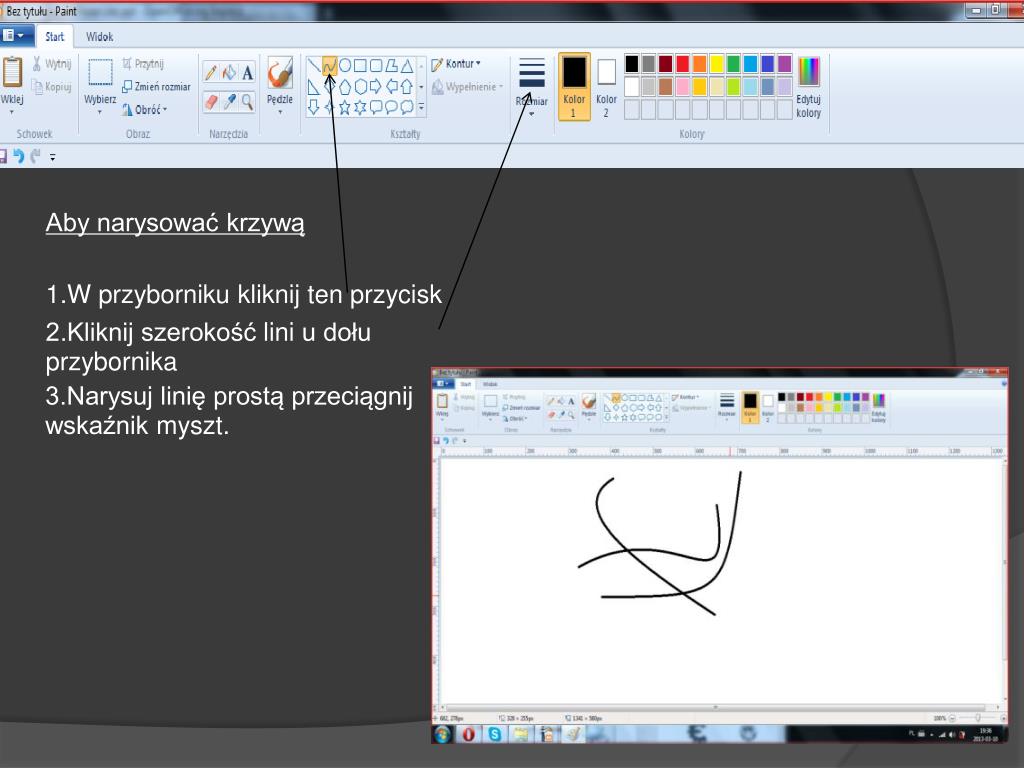Image resolution: width=1024 pixels, height=768 pixels.
Task: Click Wytnij in the top ribbon
Action: [x=52, y=63]
